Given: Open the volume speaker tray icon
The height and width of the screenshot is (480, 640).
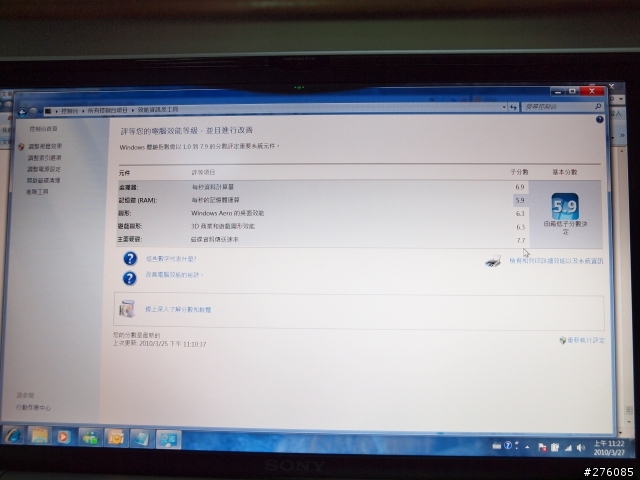Looking at the screenshot, I should coord(580,448).
